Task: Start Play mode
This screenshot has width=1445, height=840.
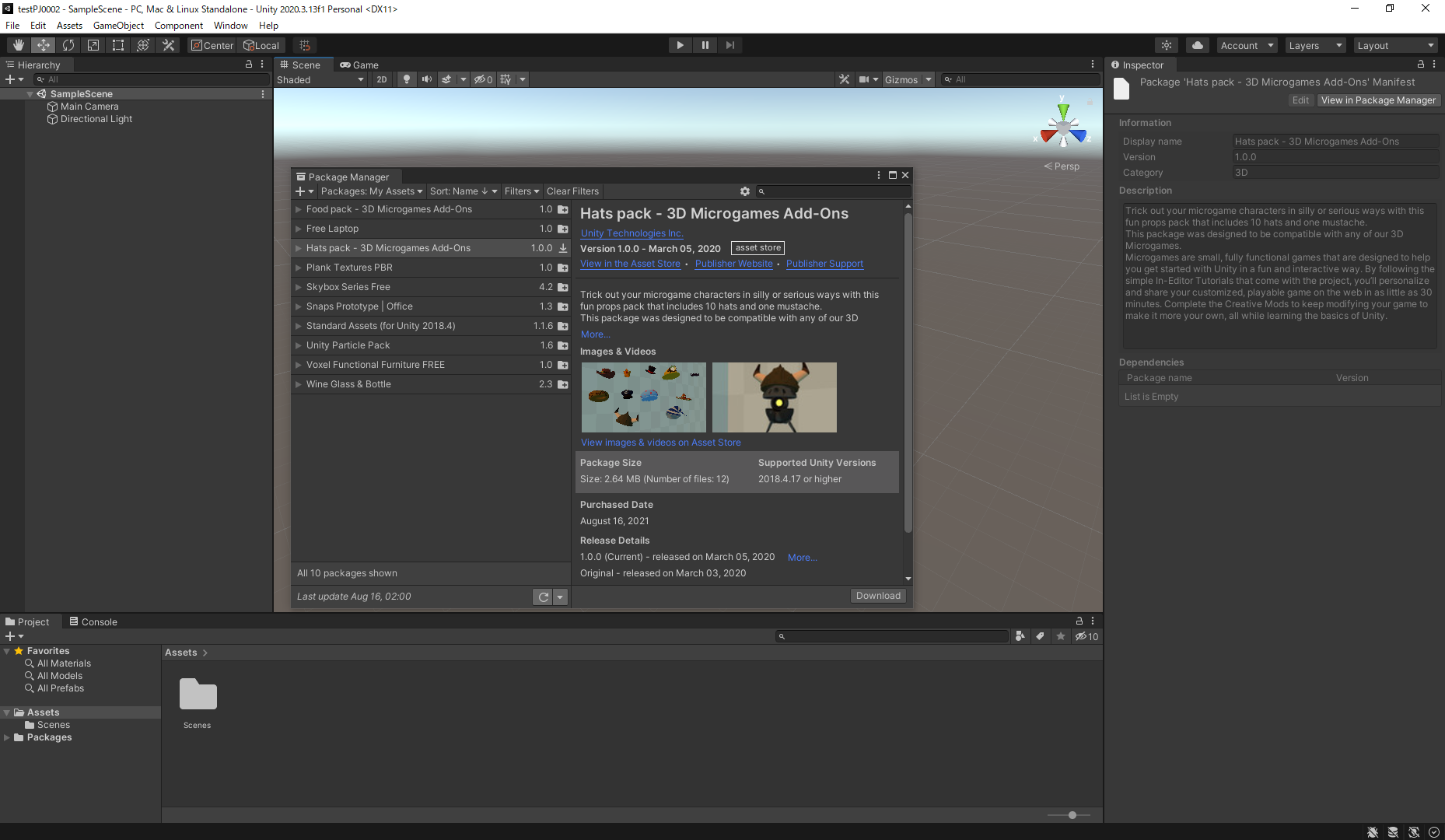Action: point(681,45)
